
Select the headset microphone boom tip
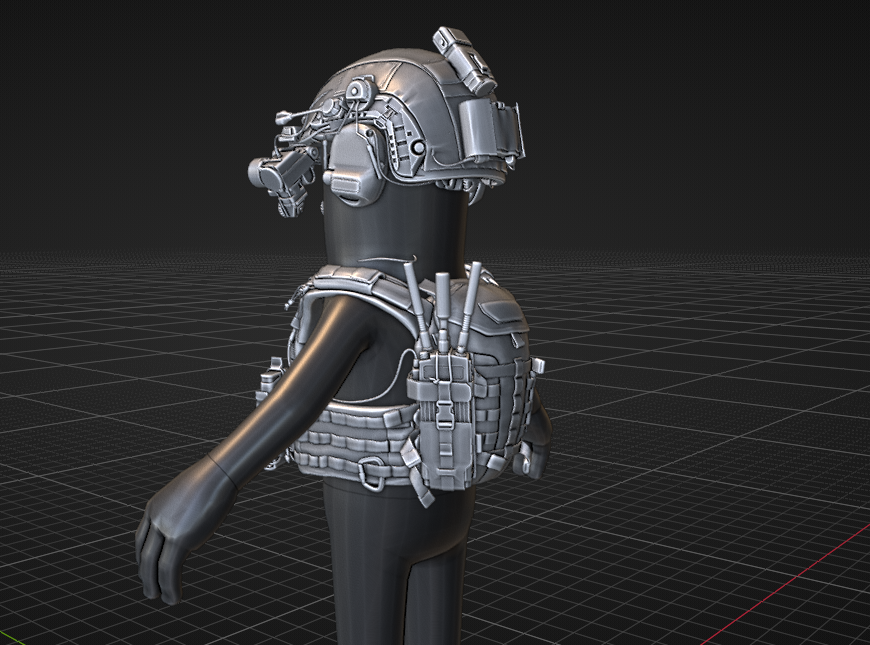click(284, 117)
